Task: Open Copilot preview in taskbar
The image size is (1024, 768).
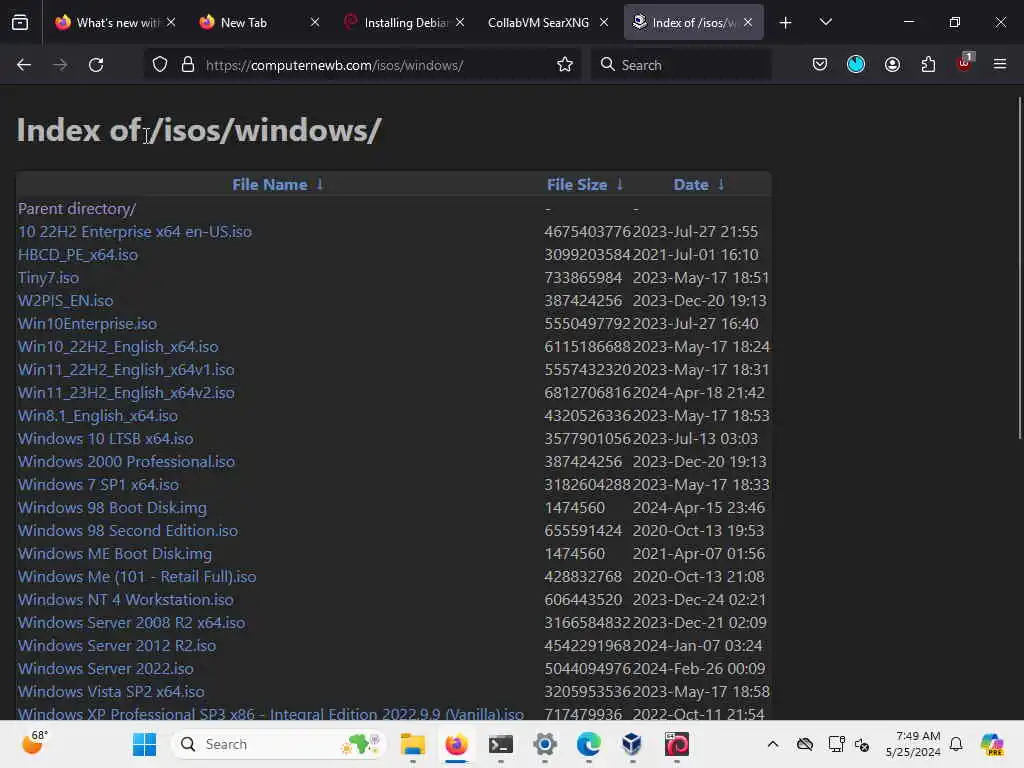Action: tap(992, 744)
